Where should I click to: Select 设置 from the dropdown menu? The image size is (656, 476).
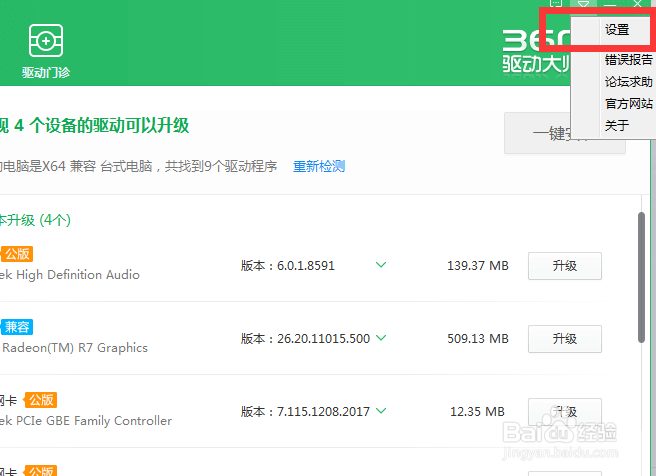(617, 30)
